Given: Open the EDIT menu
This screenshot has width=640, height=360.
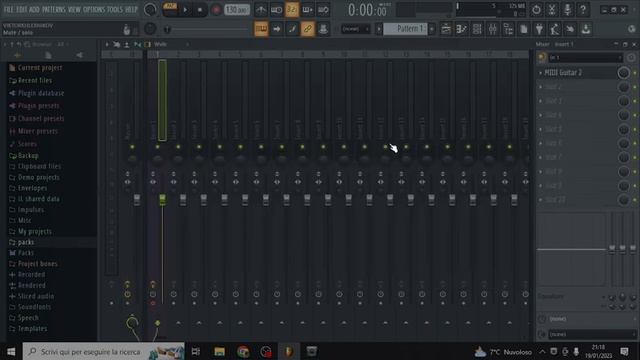Looking at the screenshot, I should tap(21, 9).
